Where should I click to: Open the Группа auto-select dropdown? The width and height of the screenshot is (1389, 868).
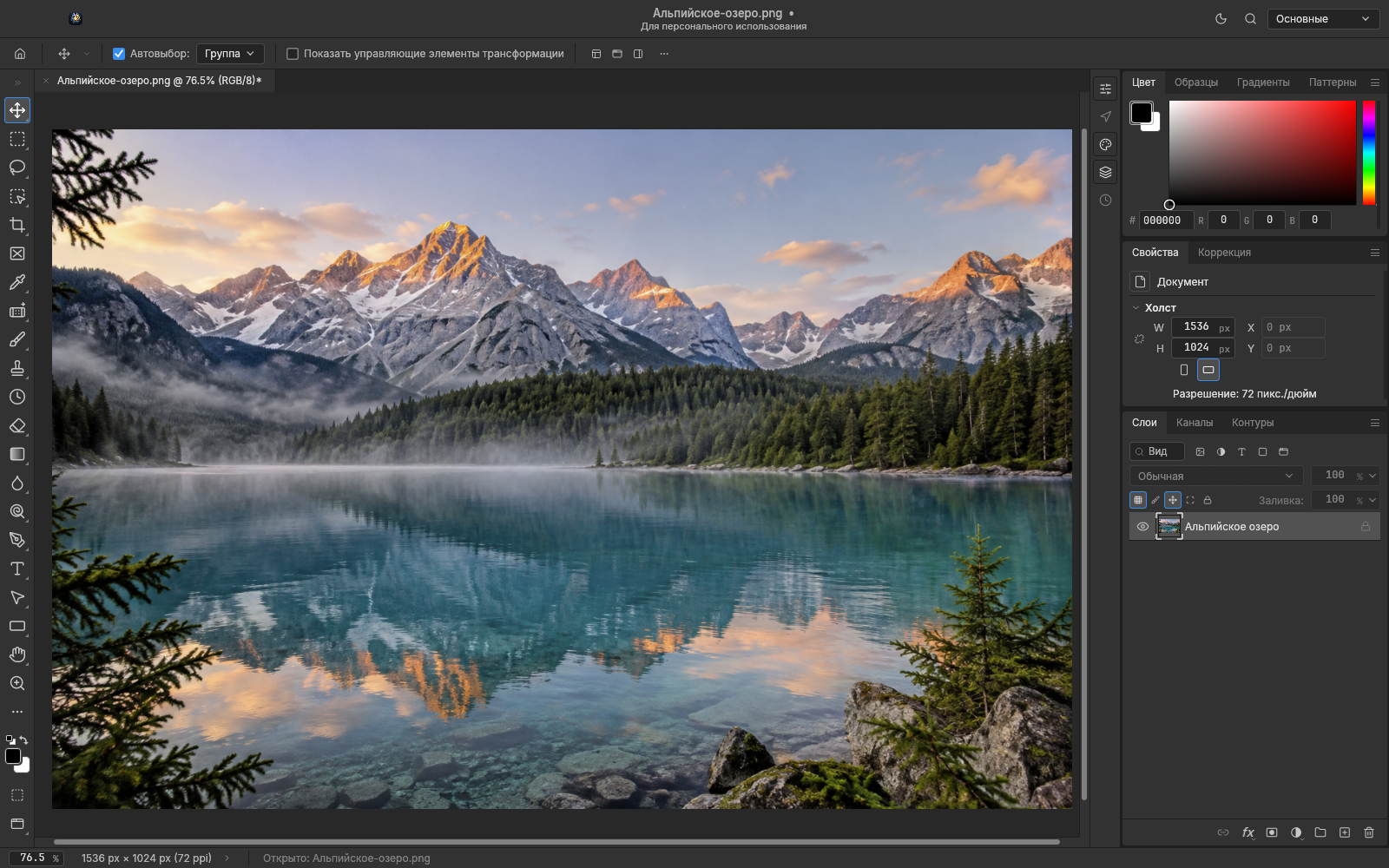[230, 54]
